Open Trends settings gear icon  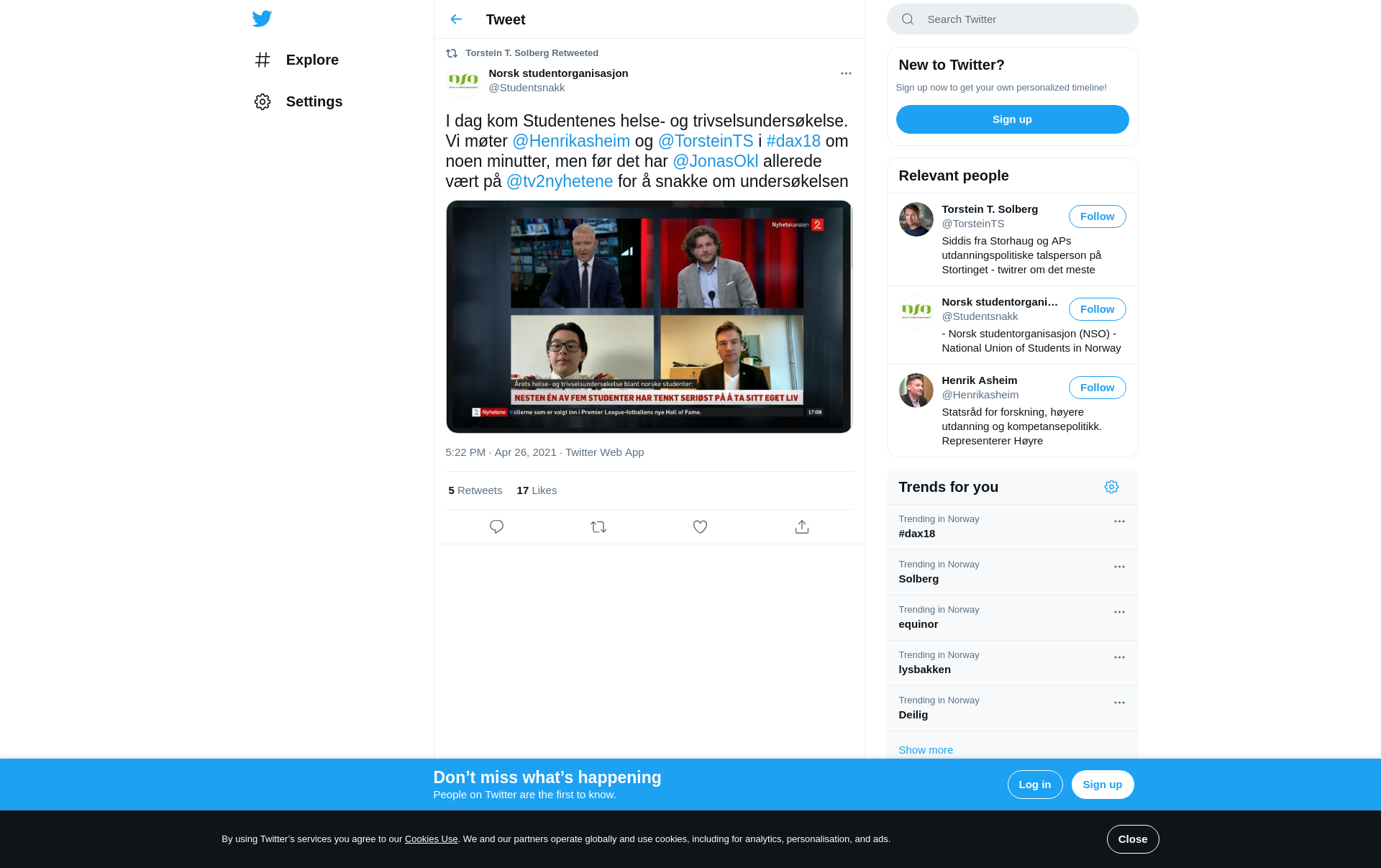pyautogui.click(x=1111, y=487)
